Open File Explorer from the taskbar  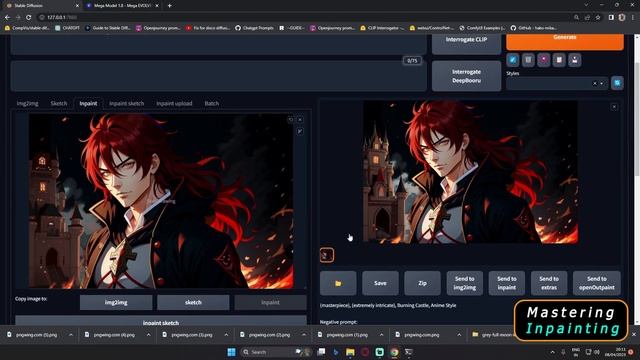tap(350, 352)
